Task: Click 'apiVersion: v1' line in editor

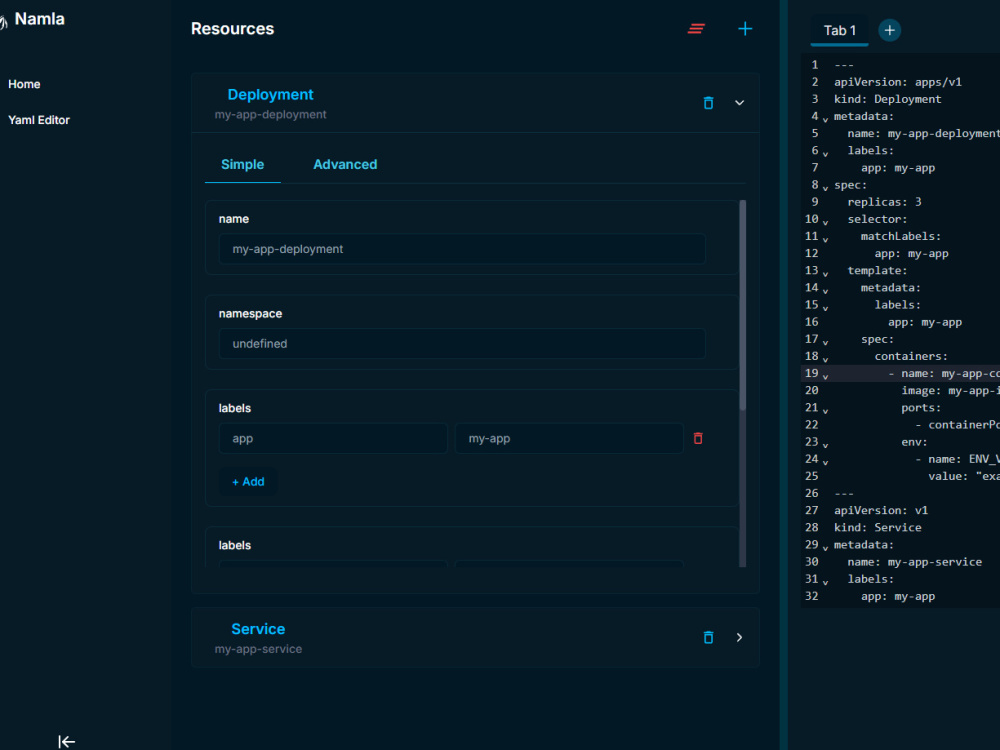Action: (881, 510)
